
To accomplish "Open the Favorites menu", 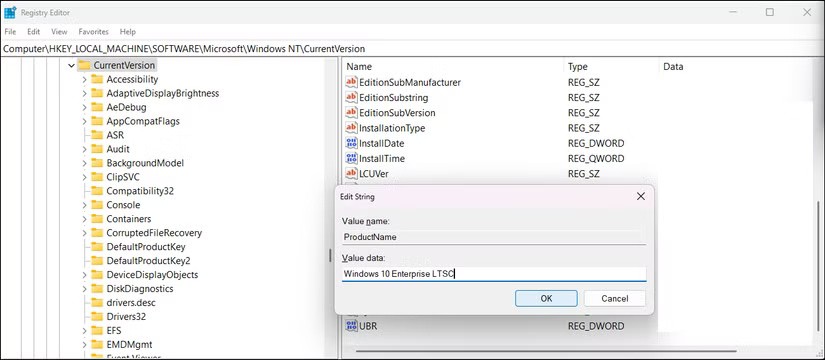I will click(93, 32).
